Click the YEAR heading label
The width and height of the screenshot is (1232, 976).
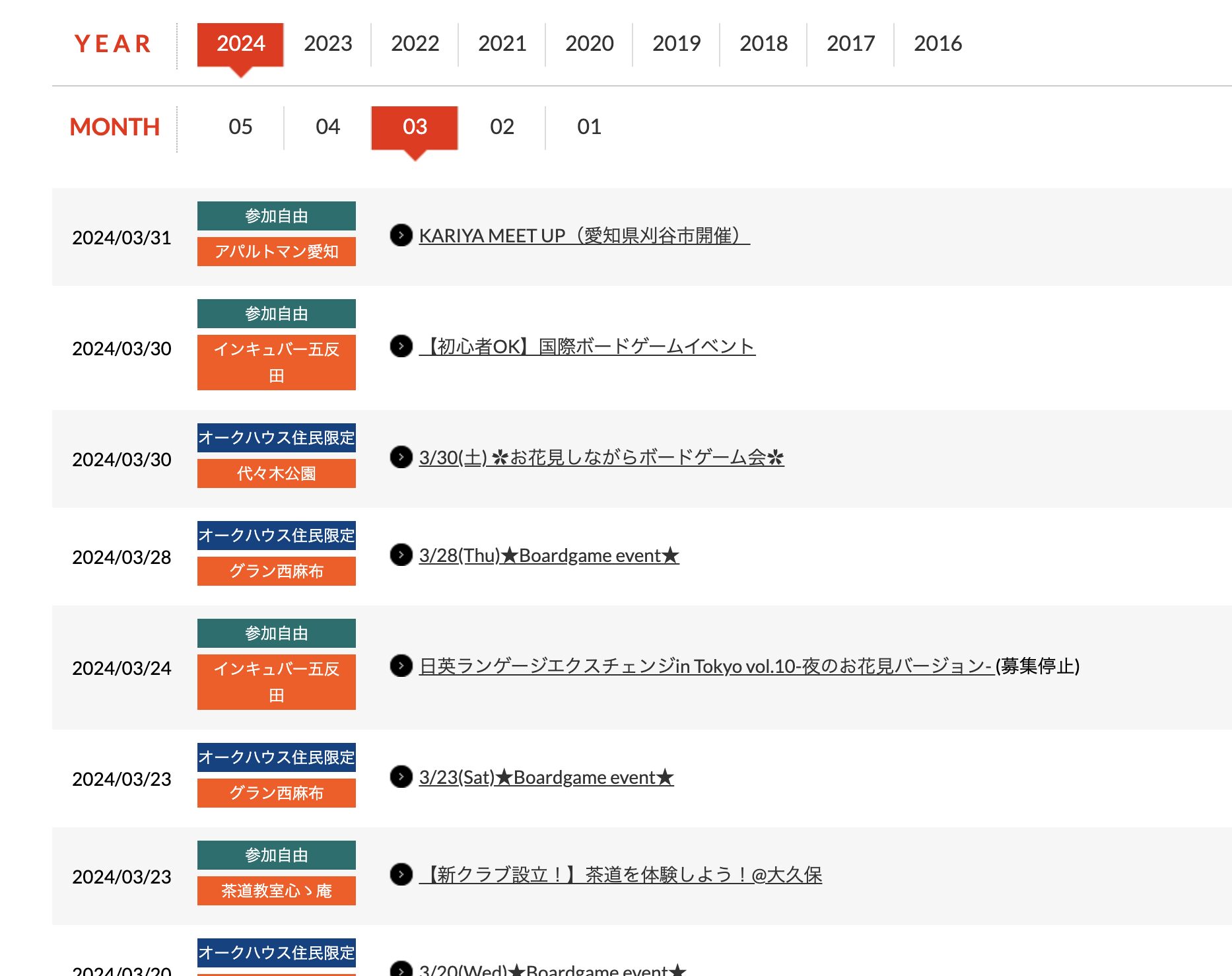pos(113,44)
